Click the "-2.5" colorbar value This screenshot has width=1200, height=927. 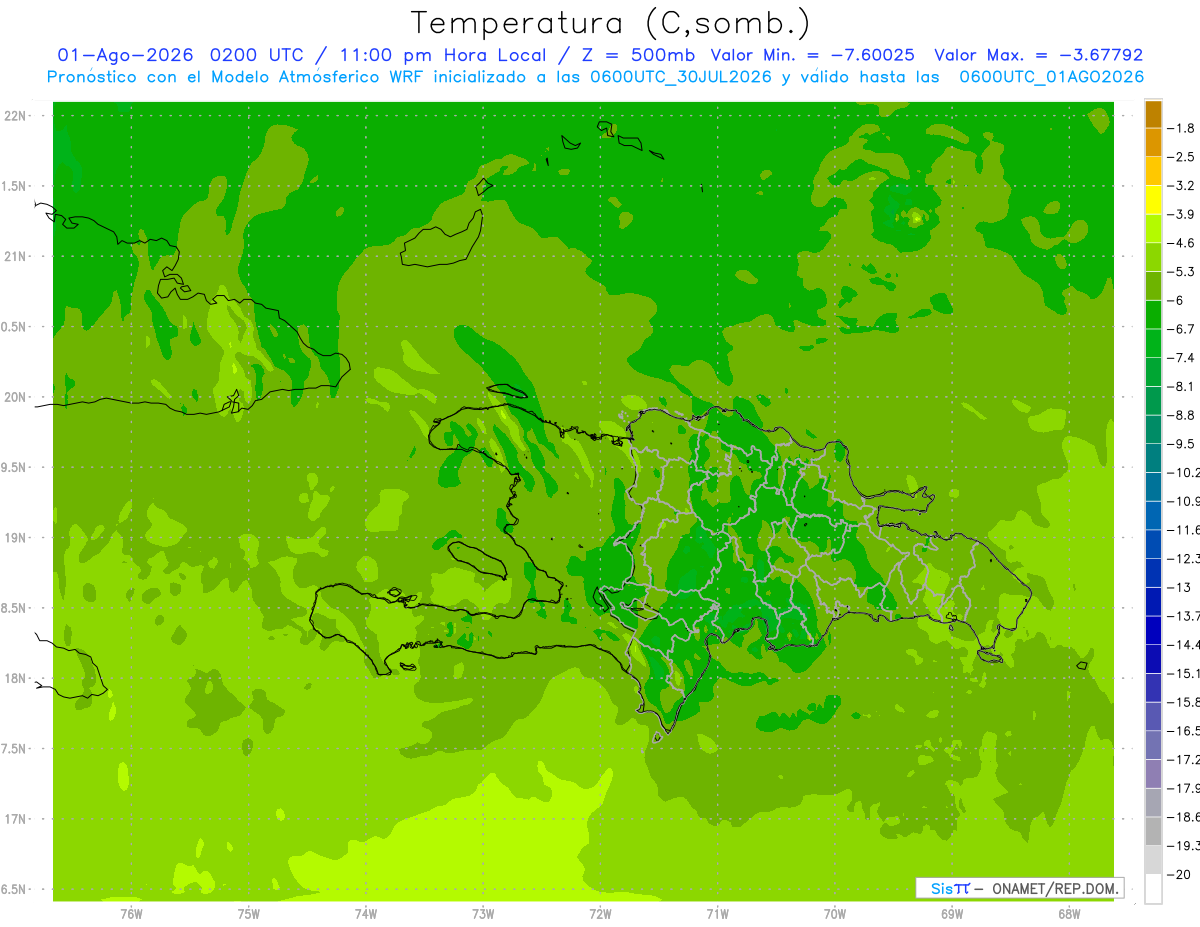tap(1180, 157)
